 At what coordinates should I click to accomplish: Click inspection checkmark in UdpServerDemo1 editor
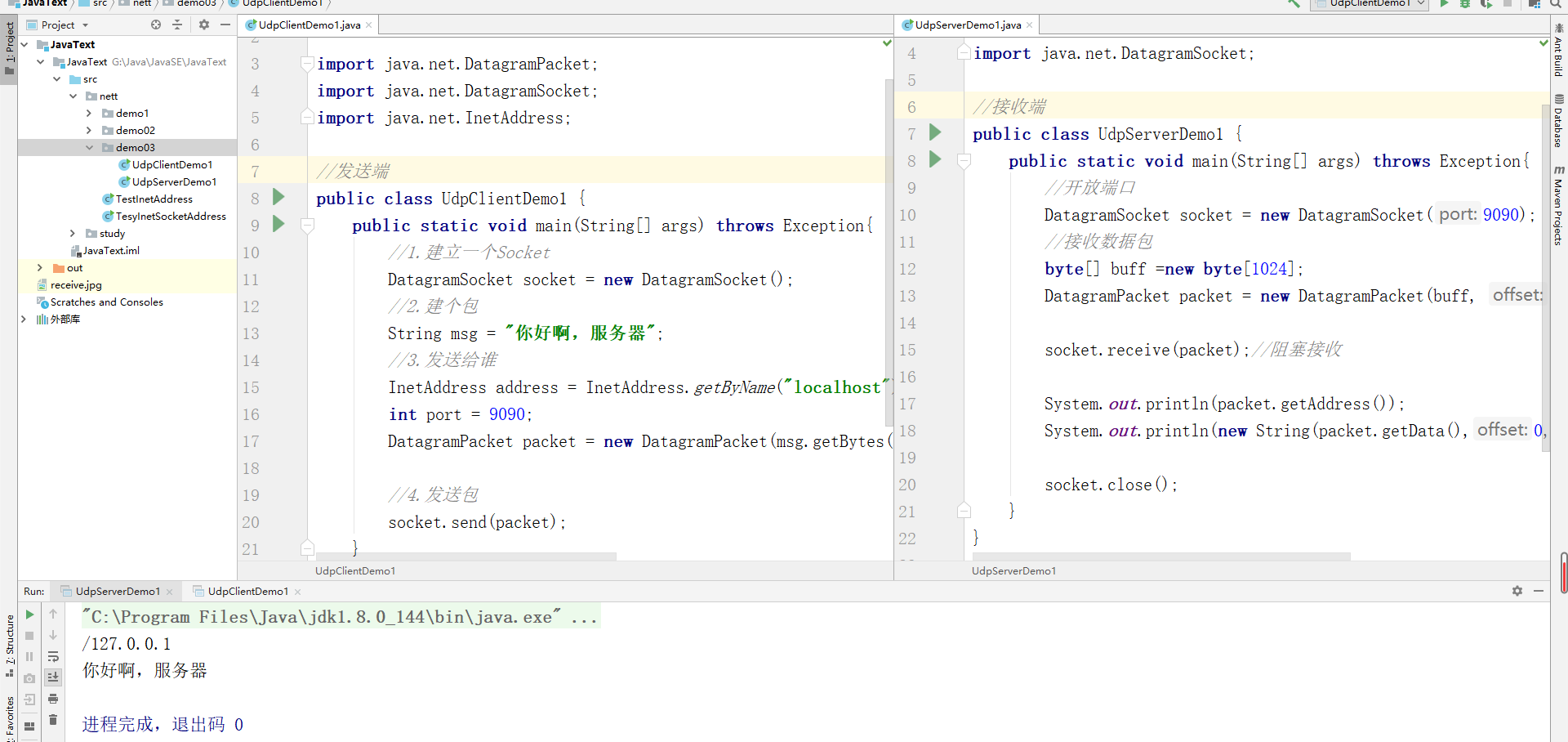pos(1543,42)
